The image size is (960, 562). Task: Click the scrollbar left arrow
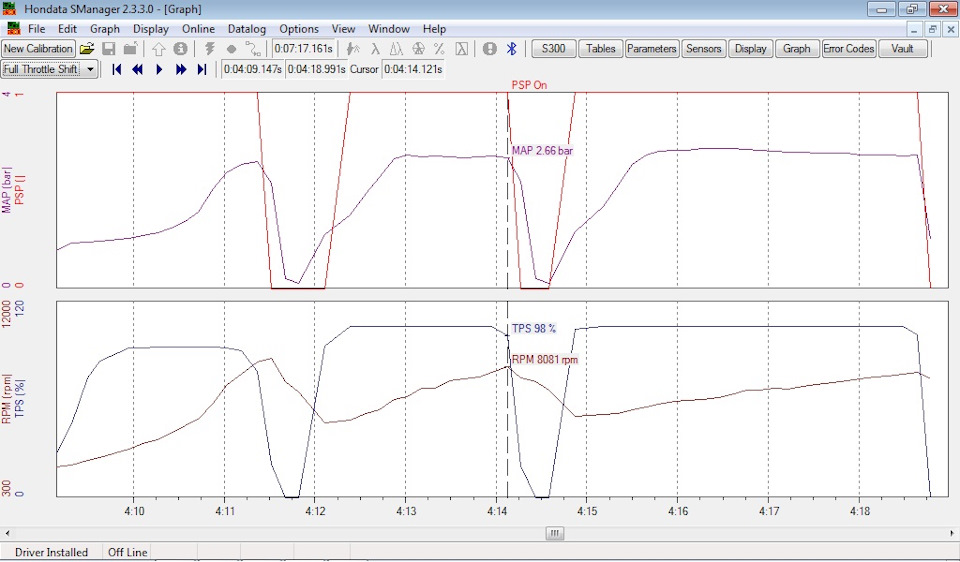tap(7, 533)
